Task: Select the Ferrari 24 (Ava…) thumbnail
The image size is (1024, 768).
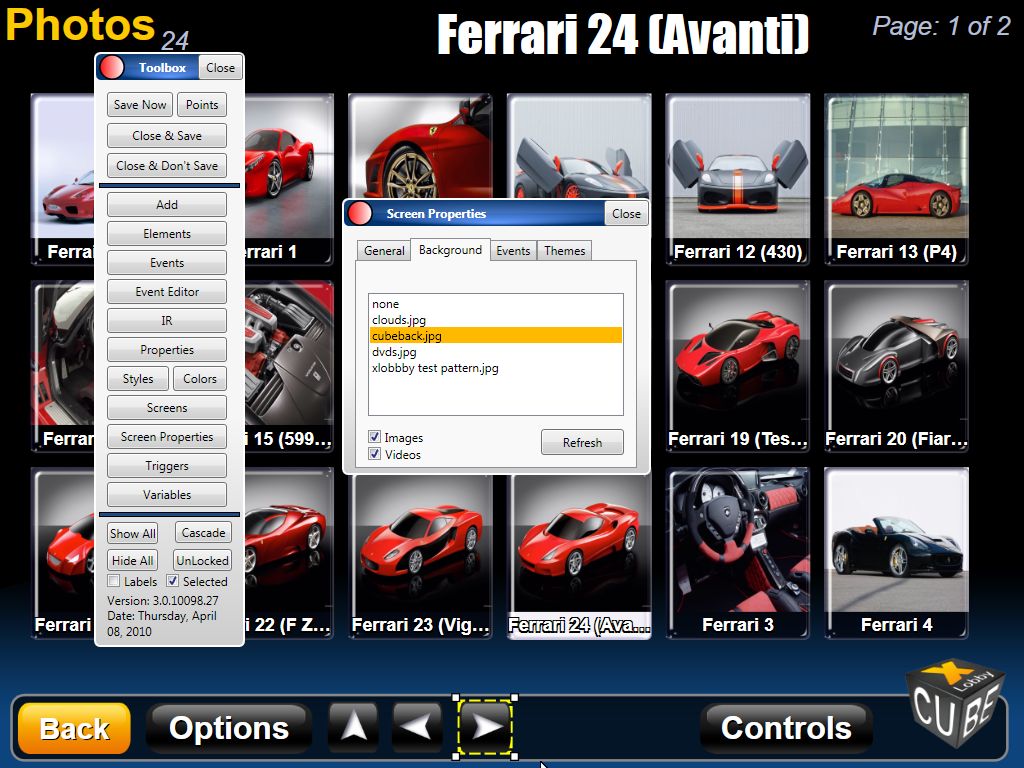Action: click(x=579, y=556)
